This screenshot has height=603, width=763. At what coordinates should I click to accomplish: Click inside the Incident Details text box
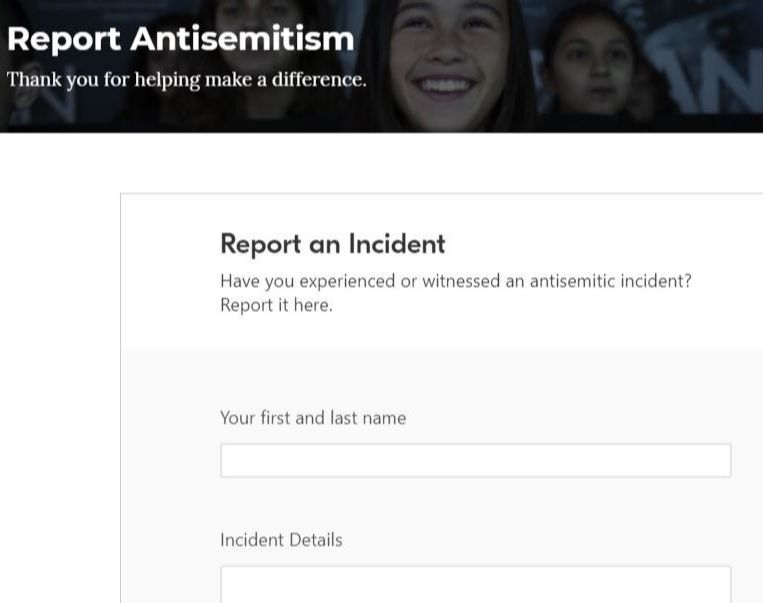coord(475,584)
